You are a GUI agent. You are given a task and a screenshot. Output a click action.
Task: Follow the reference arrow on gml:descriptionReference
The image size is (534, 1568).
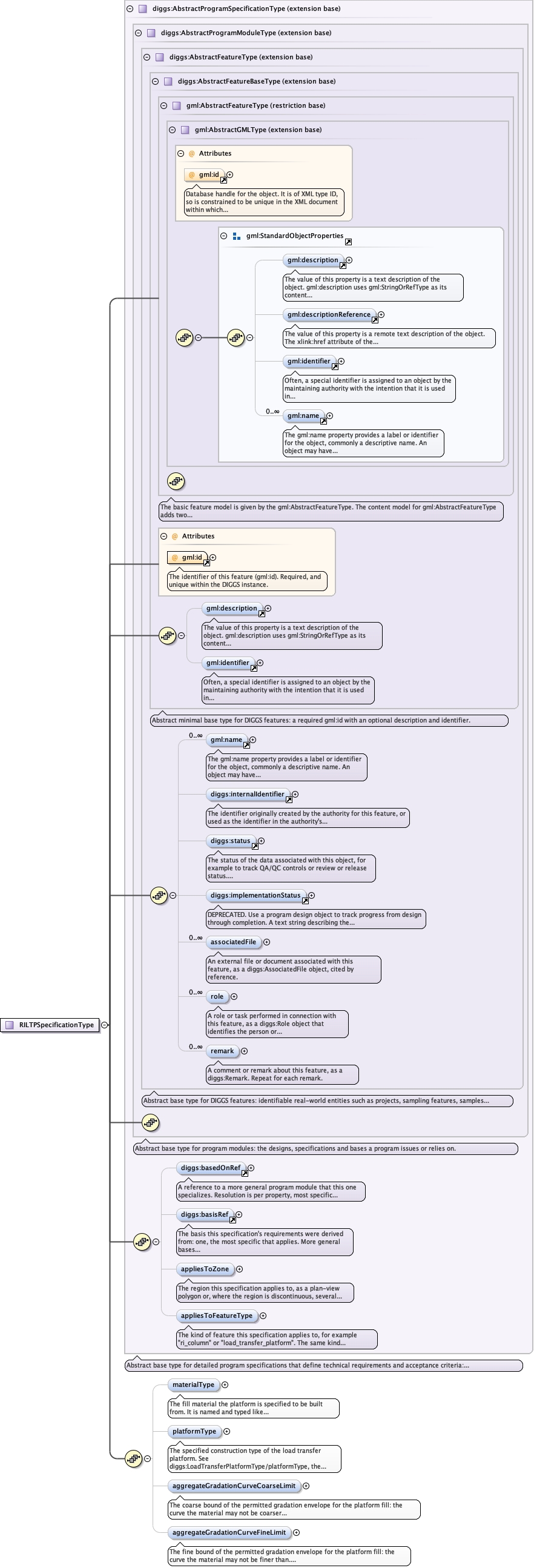click(x=375, y=320)
